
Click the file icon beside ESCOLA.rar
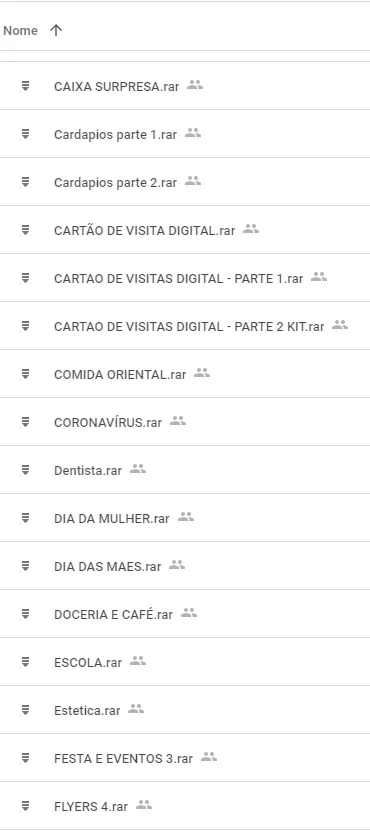coord(25,661)
